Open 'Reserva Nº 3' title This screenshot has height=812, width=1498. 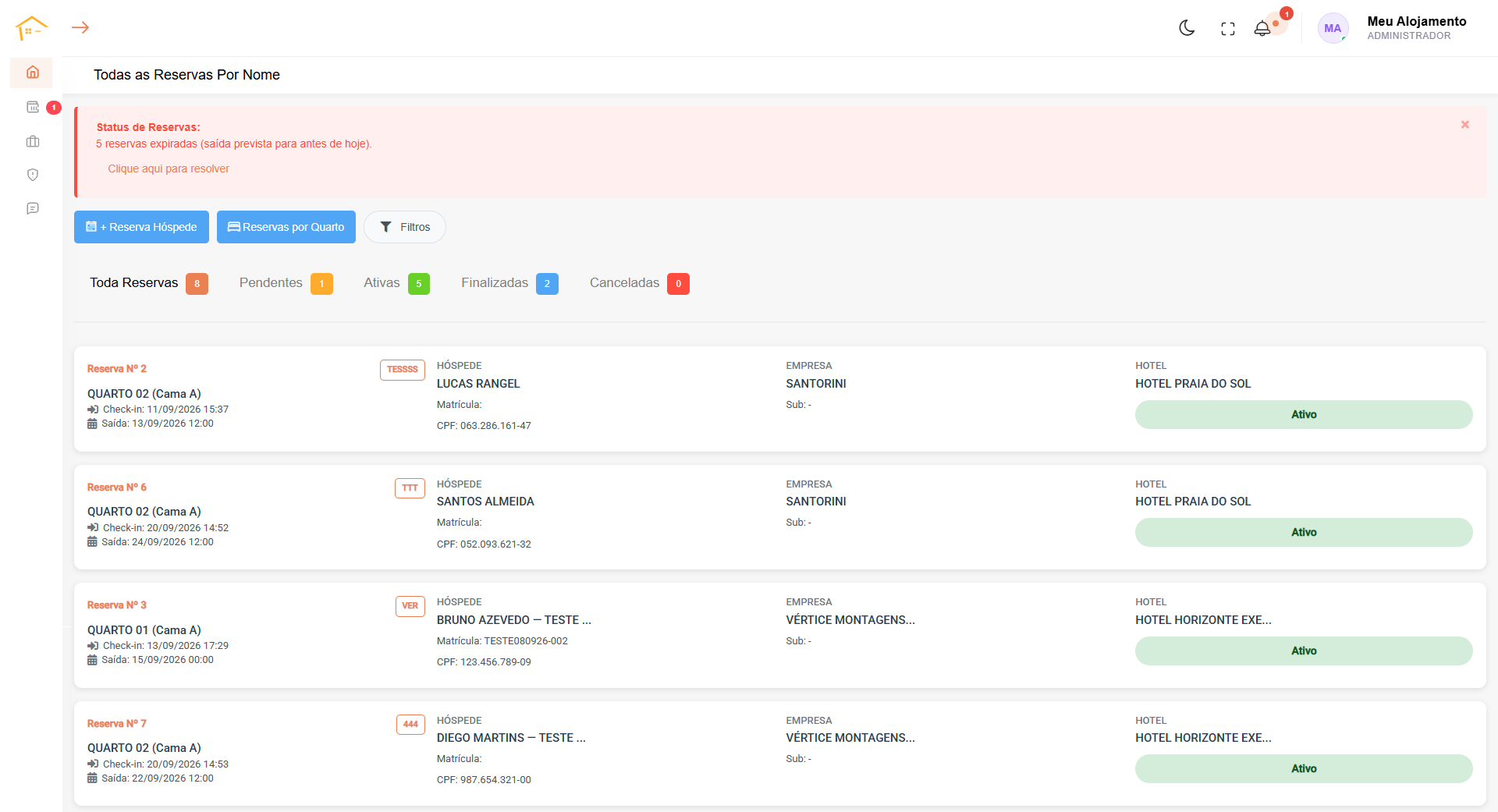[117, 605]
